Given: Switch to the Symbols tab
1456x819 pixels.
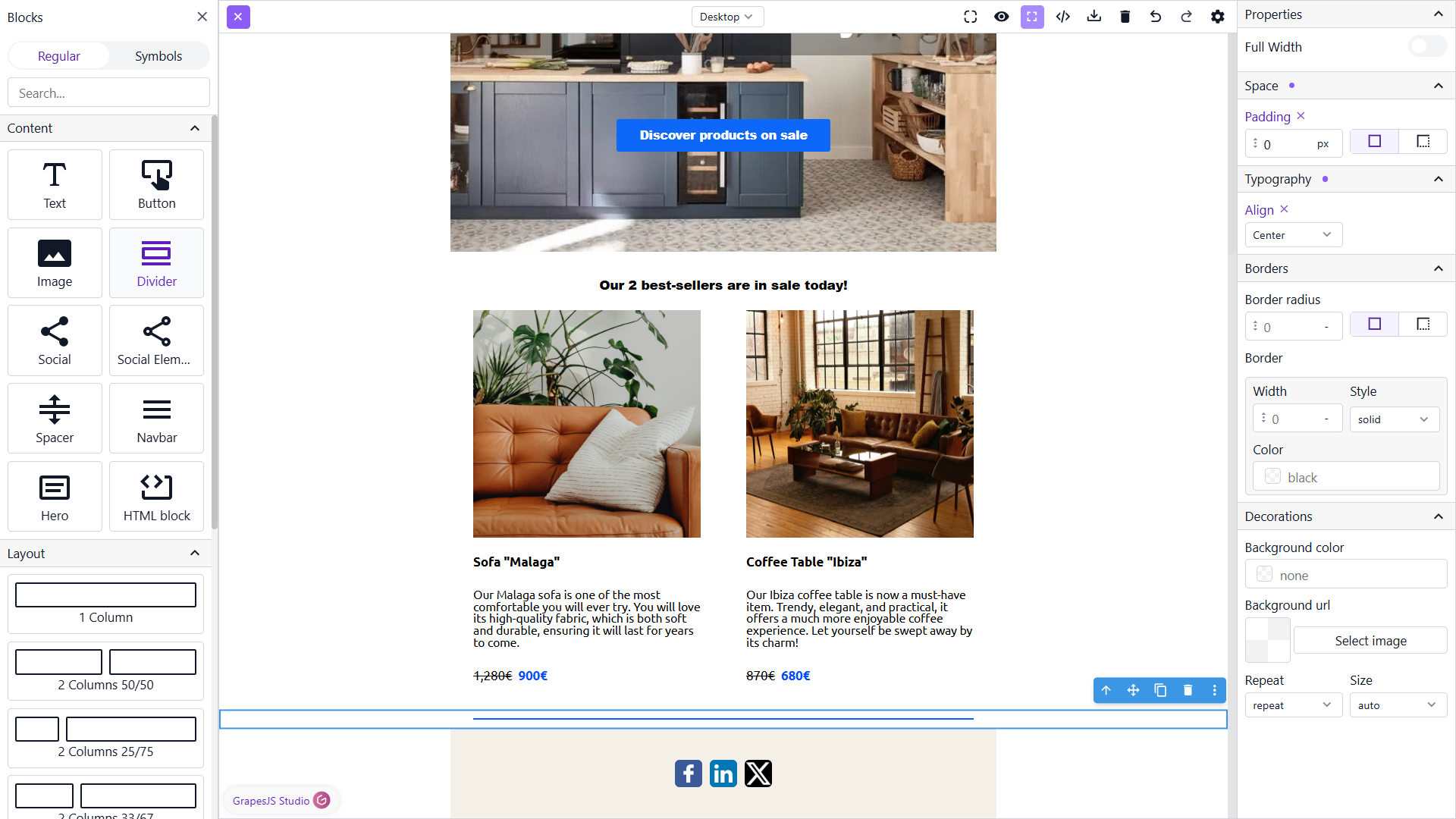Looking at the screenshot, I should tap(158, 56).
